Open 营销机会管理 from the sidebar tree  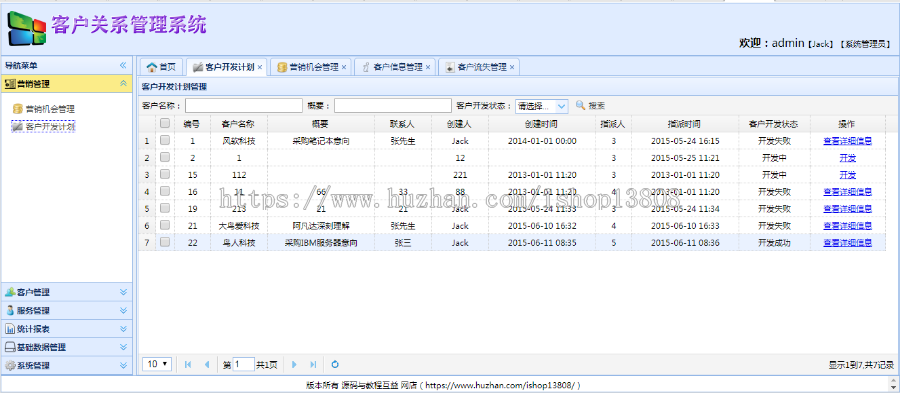[50, 108]
